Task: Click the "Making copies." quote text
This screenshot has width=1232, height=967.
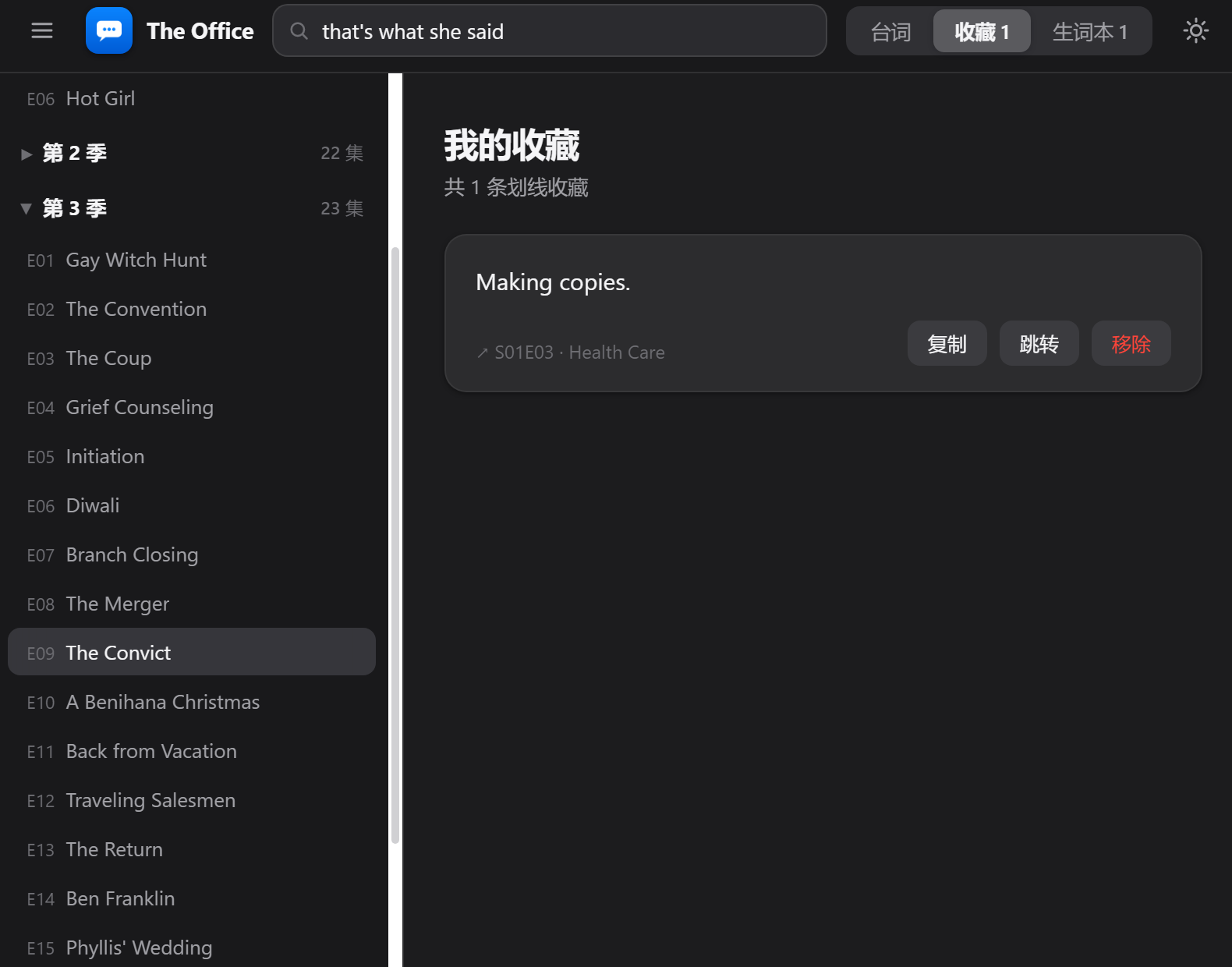Action: click(x=553, y=282)
